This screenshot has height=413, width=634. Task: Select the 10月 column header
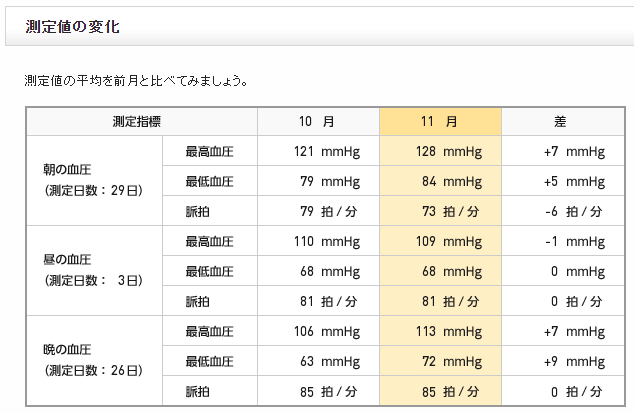pos(318,121)
